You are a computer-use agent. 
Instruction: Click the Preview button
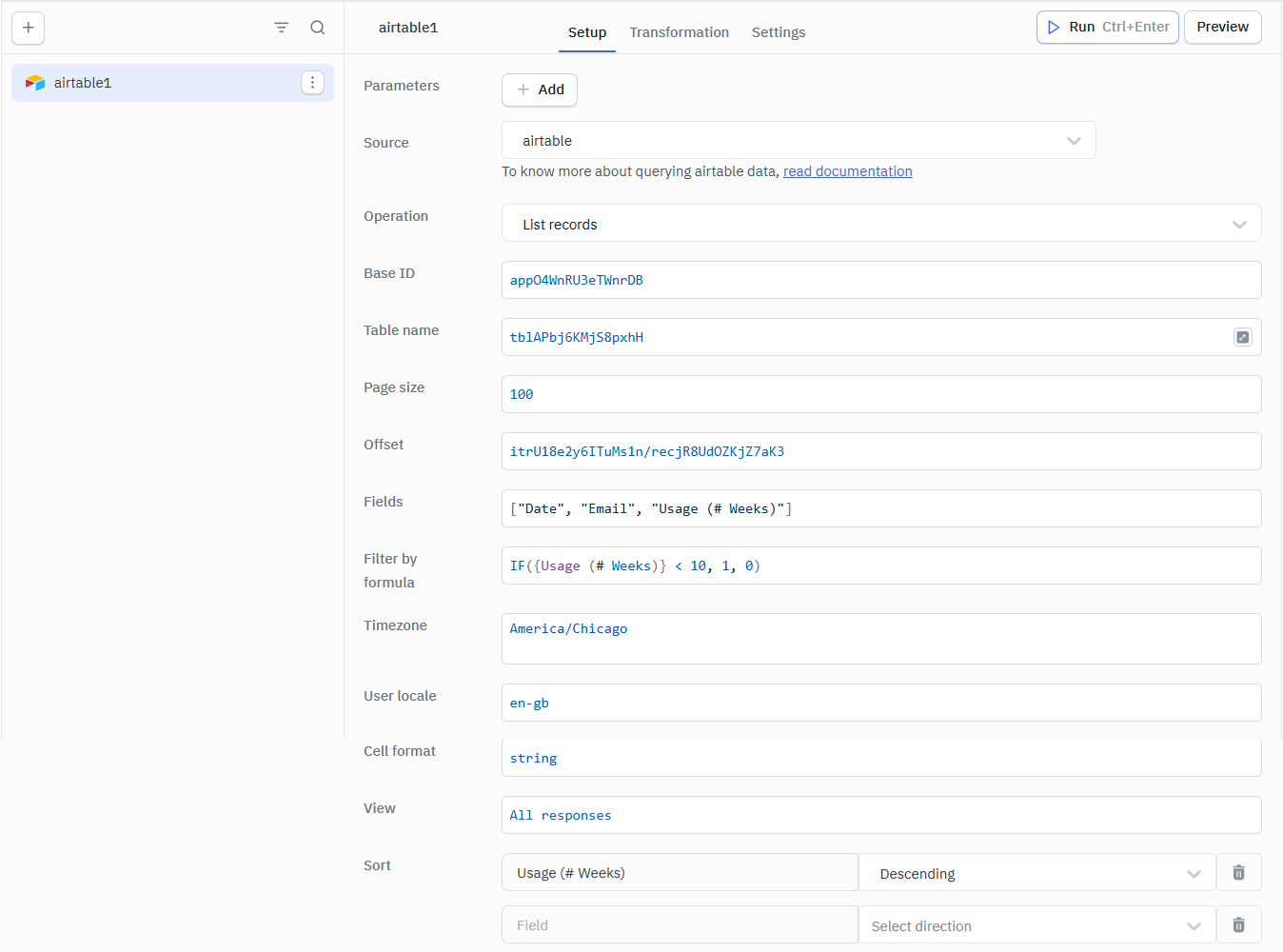click(1222, 27)
